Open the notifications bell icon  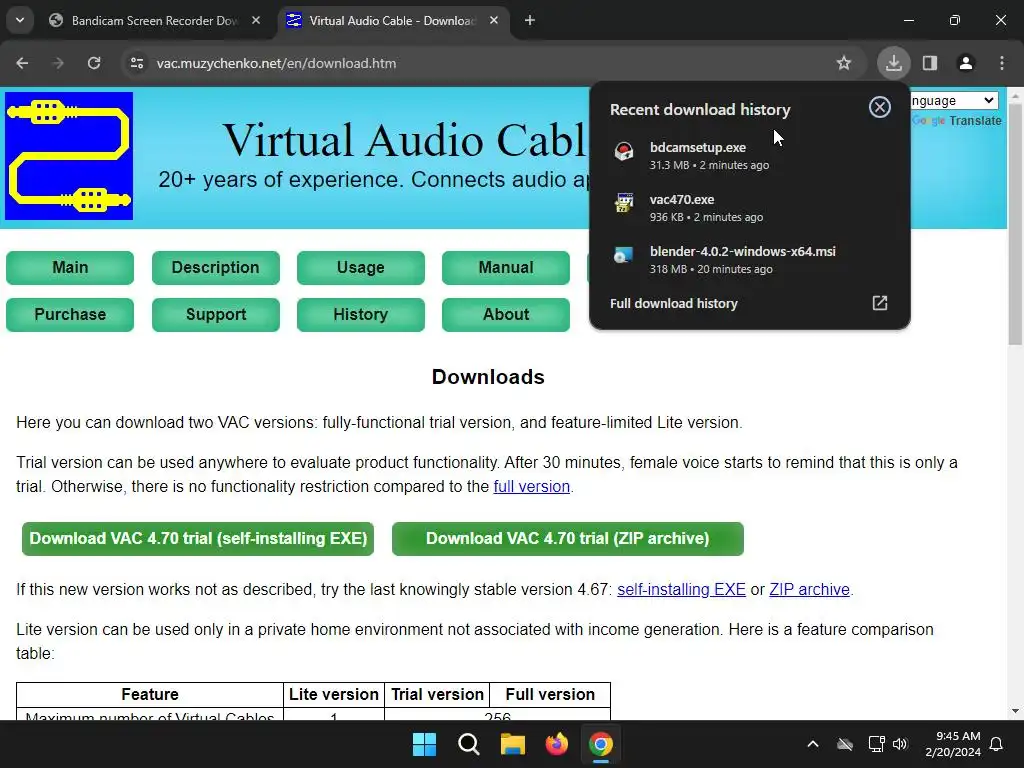click(x=997, y=744)
